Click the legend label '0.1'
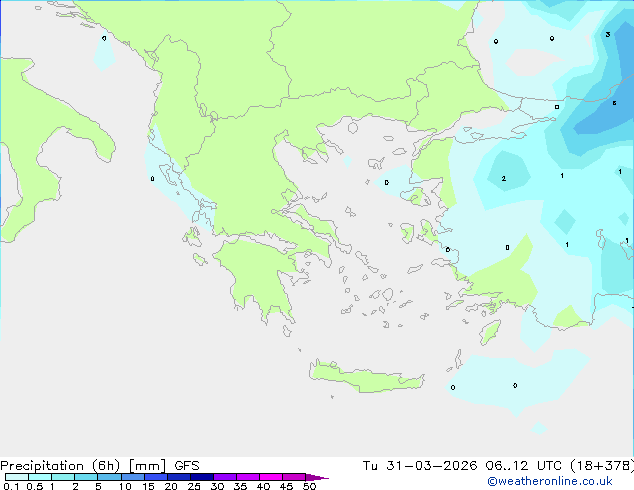 11,486
